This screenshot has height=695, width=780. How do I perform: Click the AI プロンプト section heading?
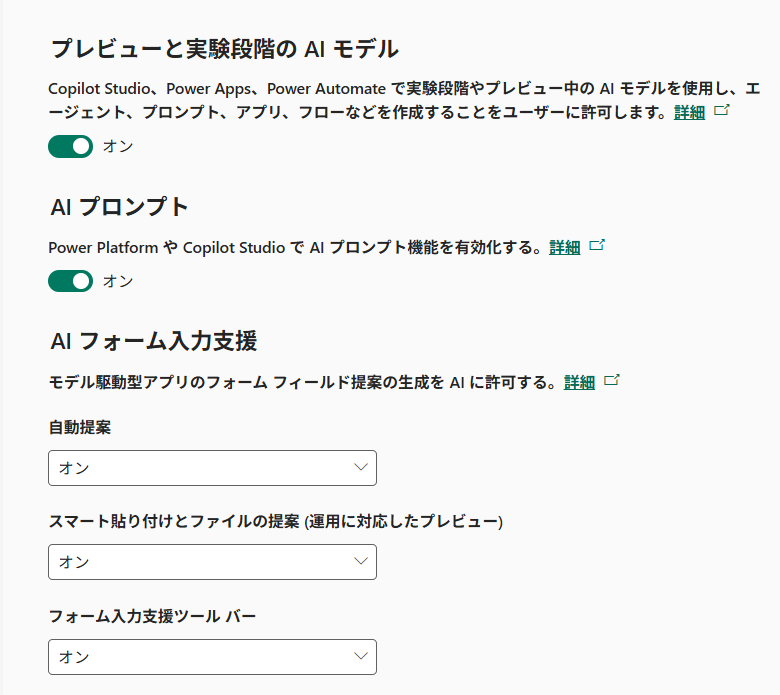point(119,207)
